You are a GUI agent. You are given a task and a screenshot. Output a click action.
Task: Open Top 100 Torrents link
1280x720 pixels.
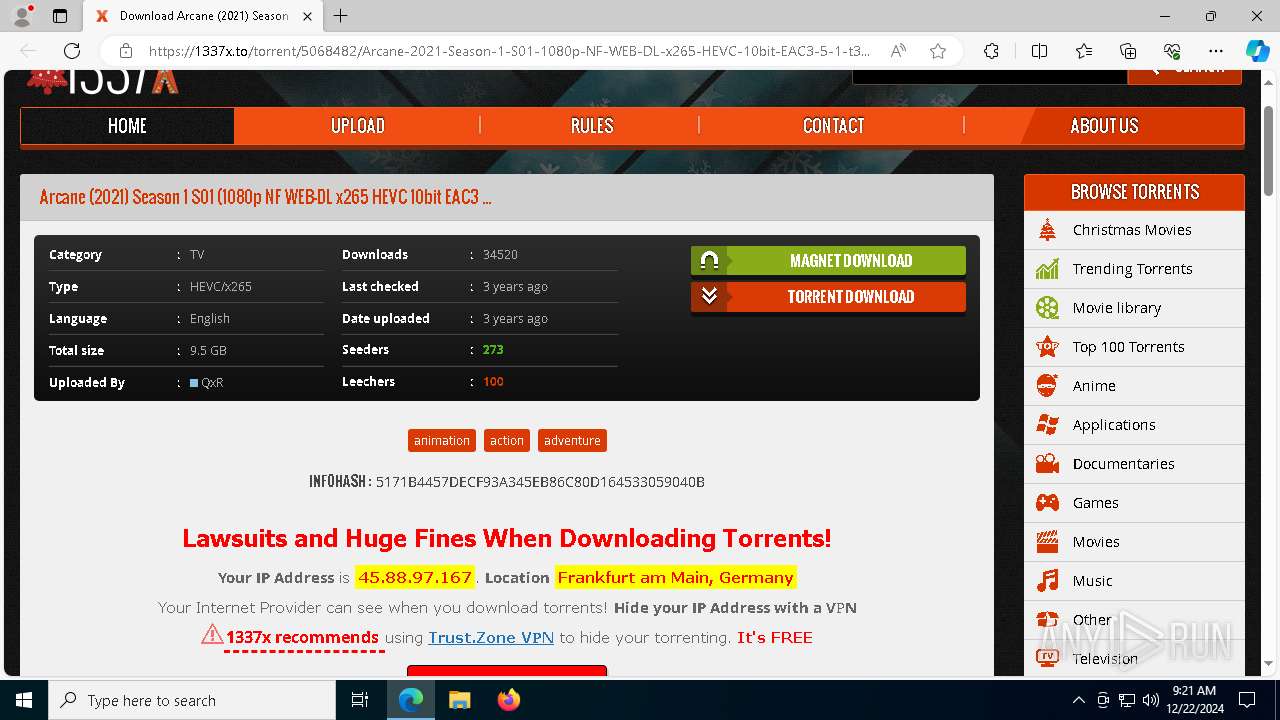(x=1129, y=347)
